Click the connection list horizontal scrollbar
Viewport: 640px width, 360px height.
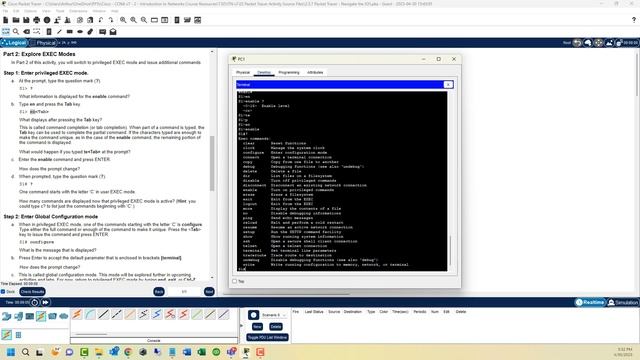pyautogui.click(x=91, y=334)
